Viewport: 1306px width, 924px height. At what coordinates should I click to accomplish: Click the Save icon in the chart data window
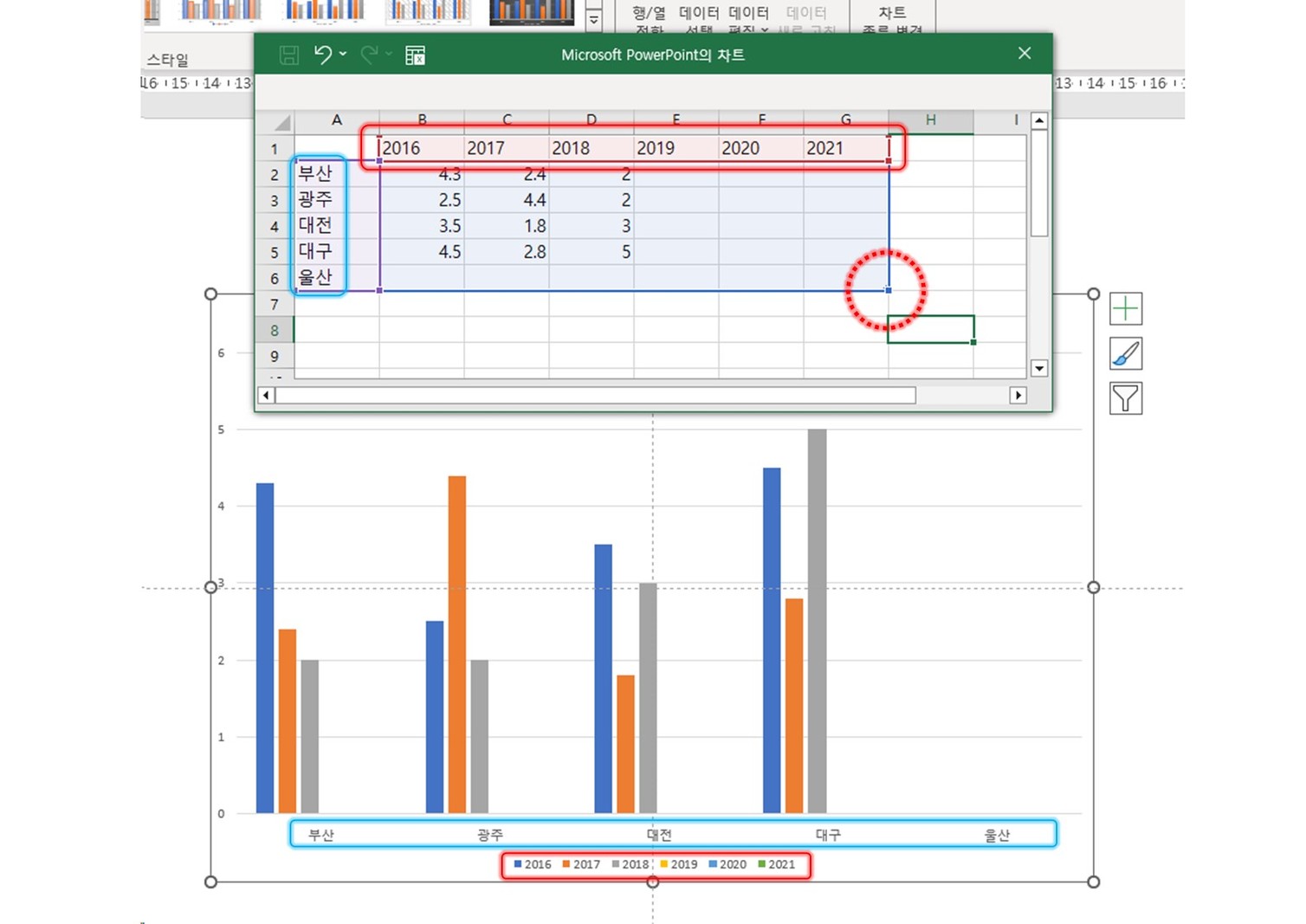[x=289, y=55]
